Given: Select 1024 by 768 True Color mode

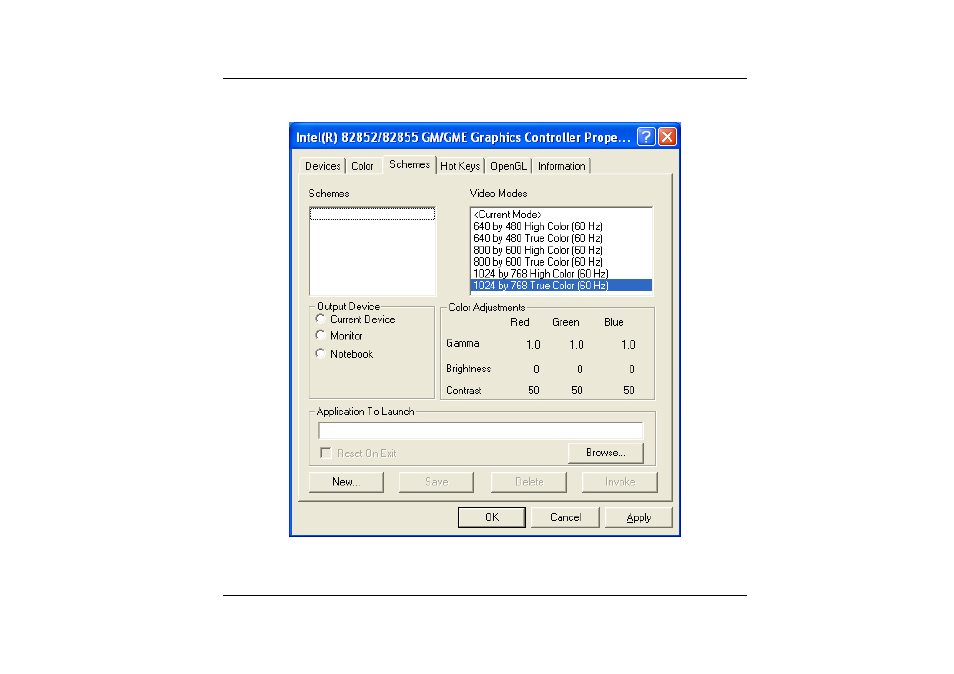Looking at the screenshot, I should pos(562,285).
